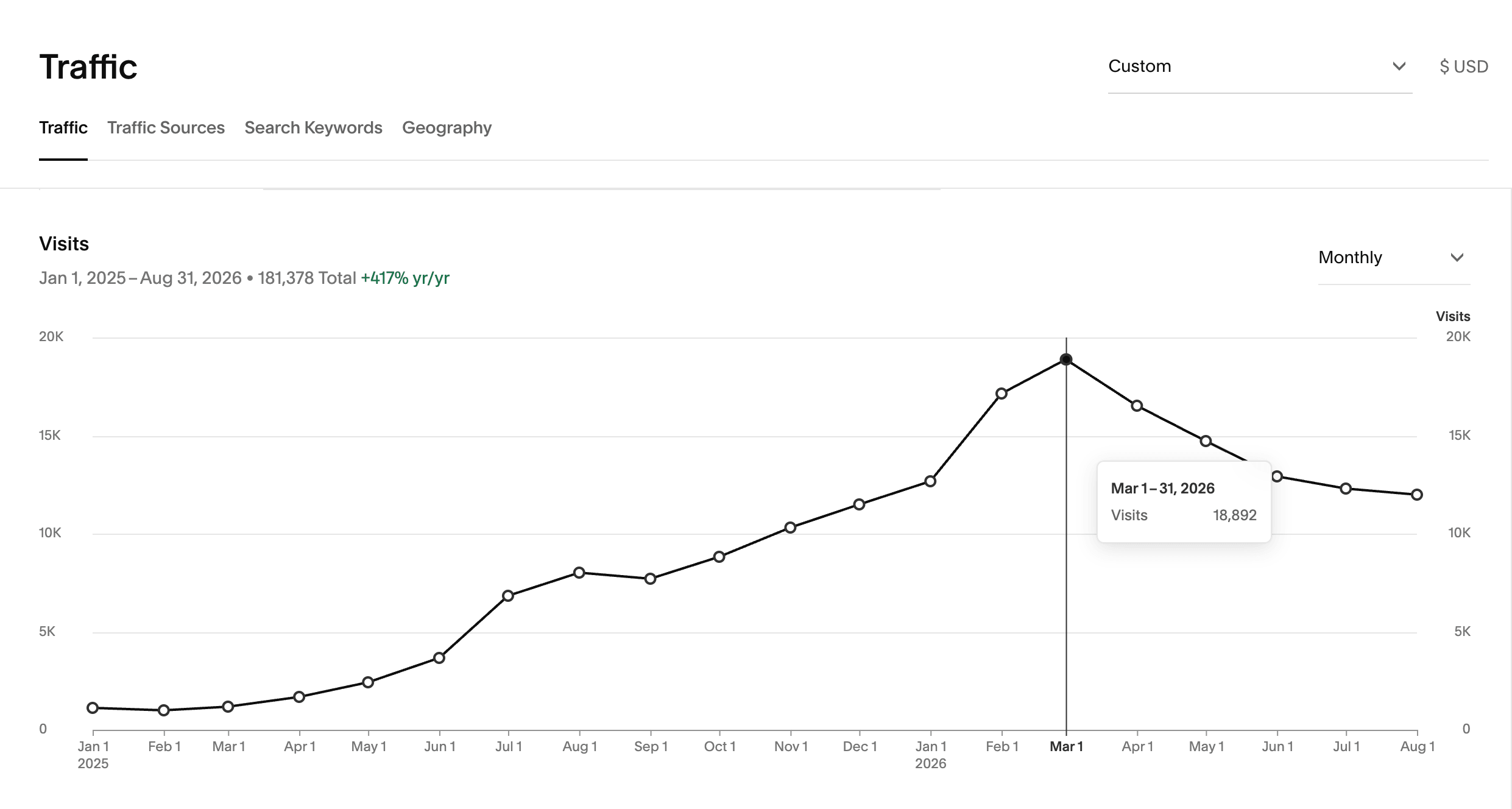This screenshot has width=1512, height=809.
Task: Click the Jul 2026 data point
Action: [x=1346, y=489]
